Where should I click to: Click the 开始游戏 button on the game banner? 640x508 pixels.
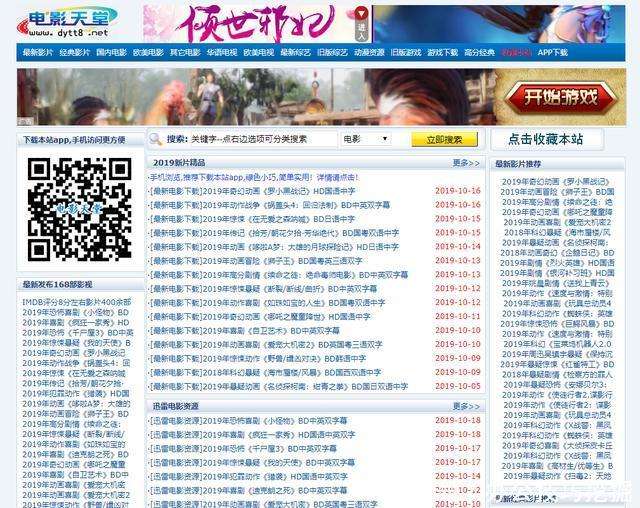pyautogui.click(x=560, y=98)
